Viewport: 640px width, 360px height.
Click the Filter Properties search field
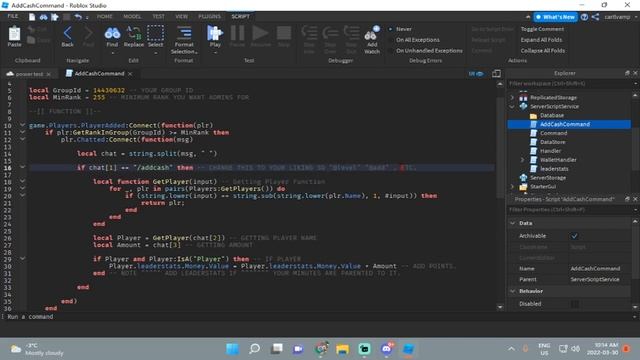pyautogui.click(x=569, y=210)
